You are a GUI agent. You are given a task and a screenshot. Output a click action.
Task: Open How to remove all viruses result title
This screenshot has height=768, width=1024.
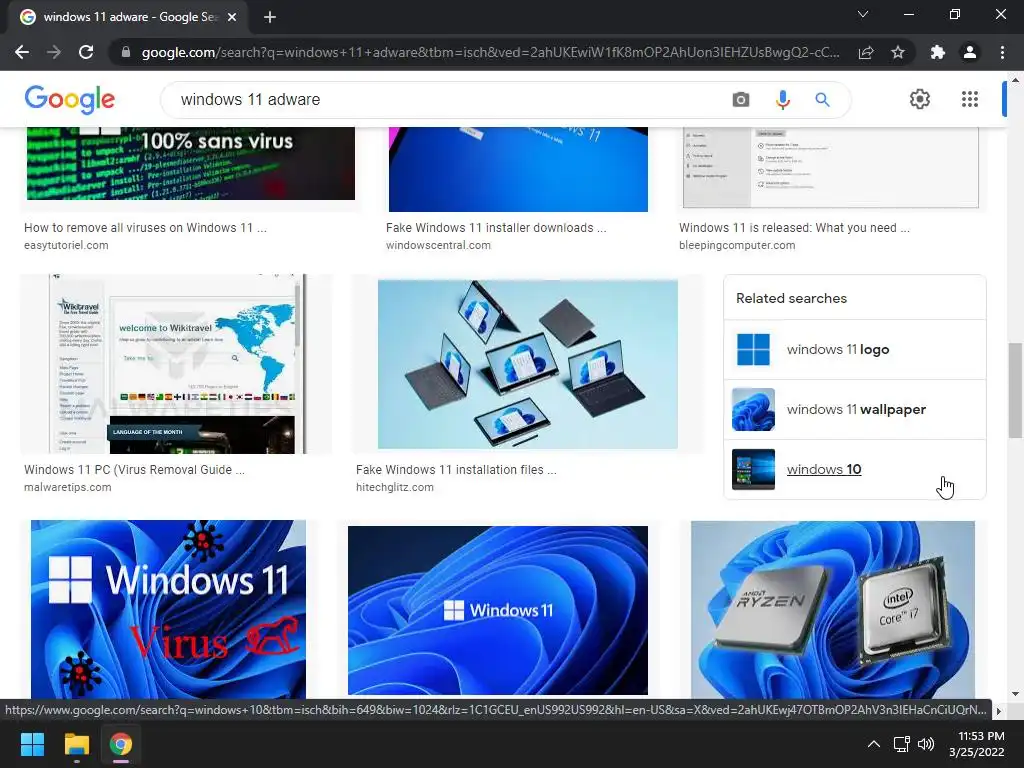pos(145,227)
